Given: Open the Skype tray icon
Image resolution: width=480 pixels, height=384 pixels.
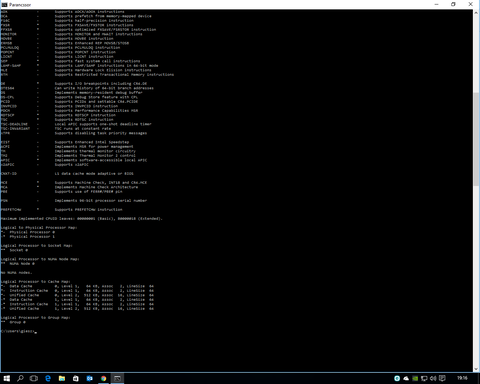Looking at the screenshot, I should coord(397,378).
